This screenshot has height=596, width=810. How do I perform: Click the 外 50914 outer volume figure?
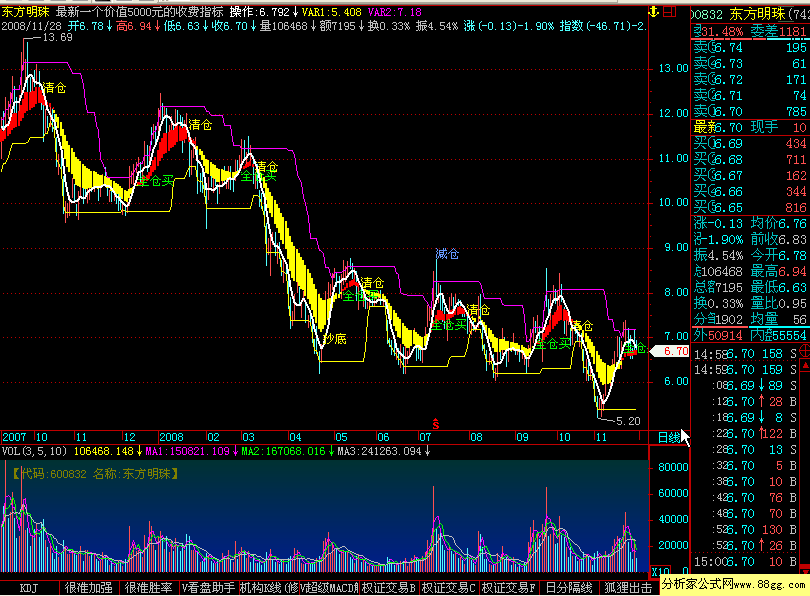[718, 336]
